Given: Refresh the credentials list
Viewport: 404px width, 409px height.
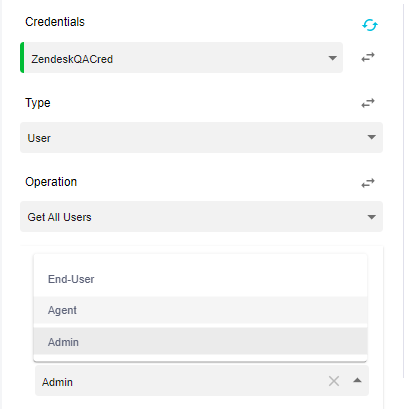Looking at the screenshot, I should pos(370,25).
